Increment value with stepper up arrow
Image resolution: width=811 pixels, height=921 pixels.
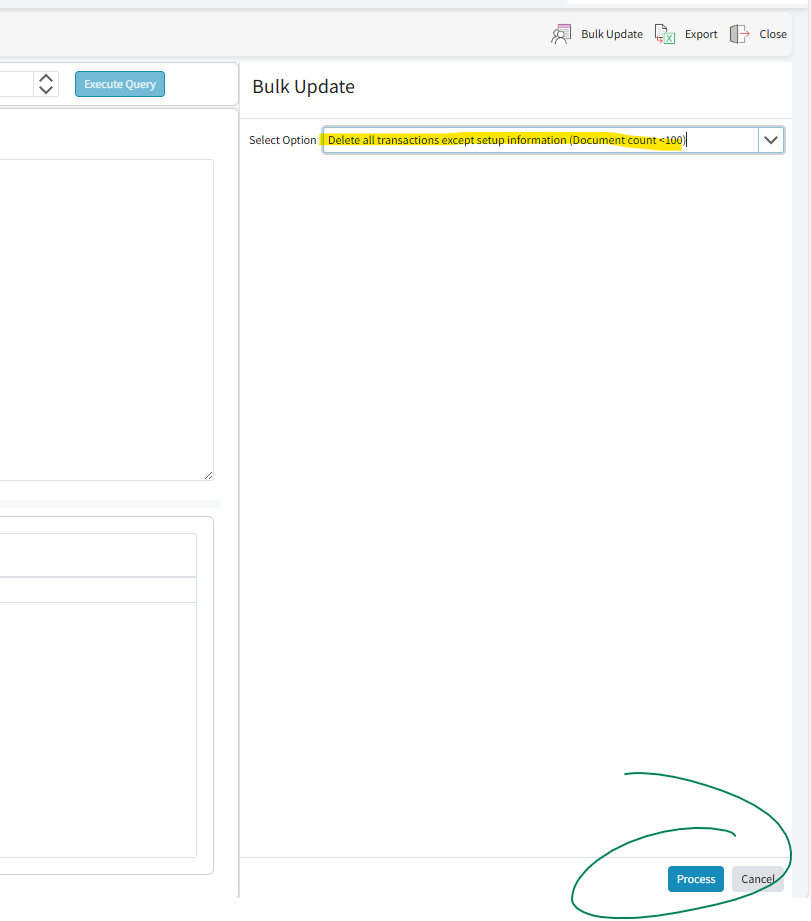[x=46, y=78]
